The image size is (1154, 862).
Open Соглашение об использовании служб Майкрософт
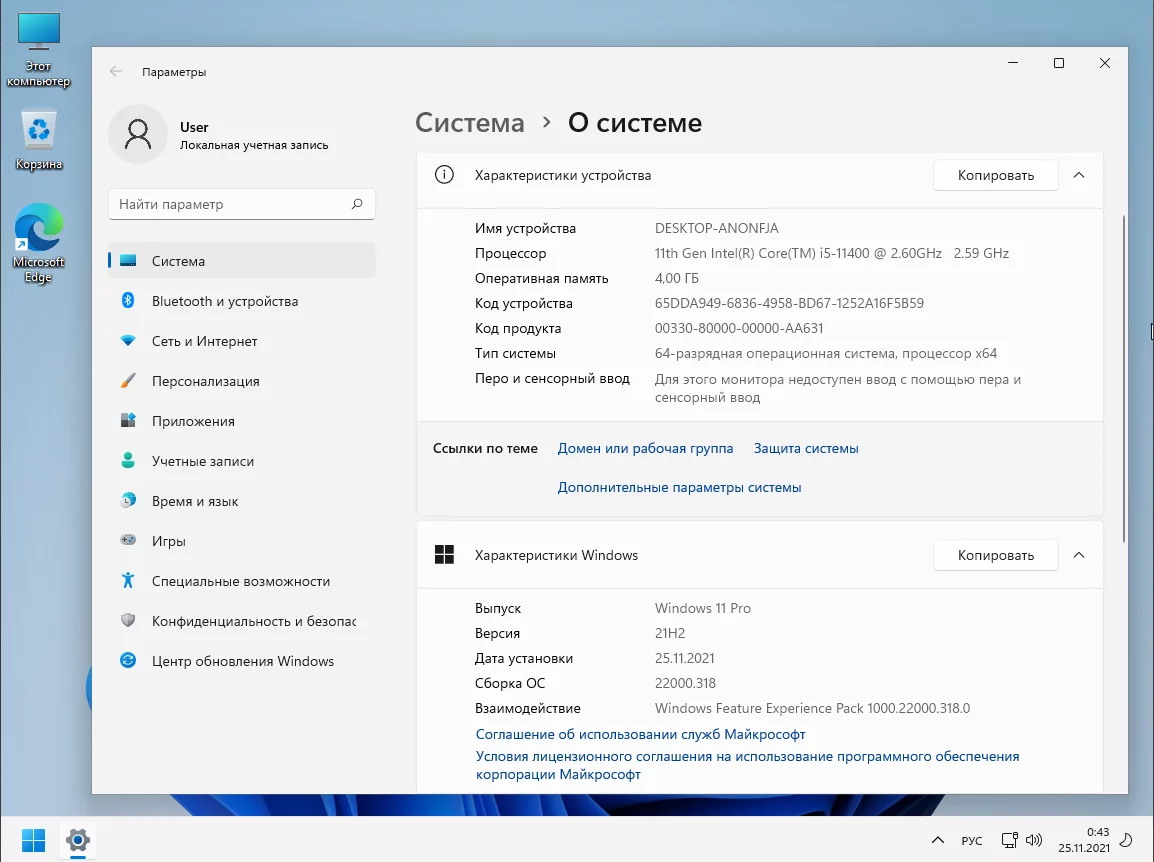pos(640,734)
